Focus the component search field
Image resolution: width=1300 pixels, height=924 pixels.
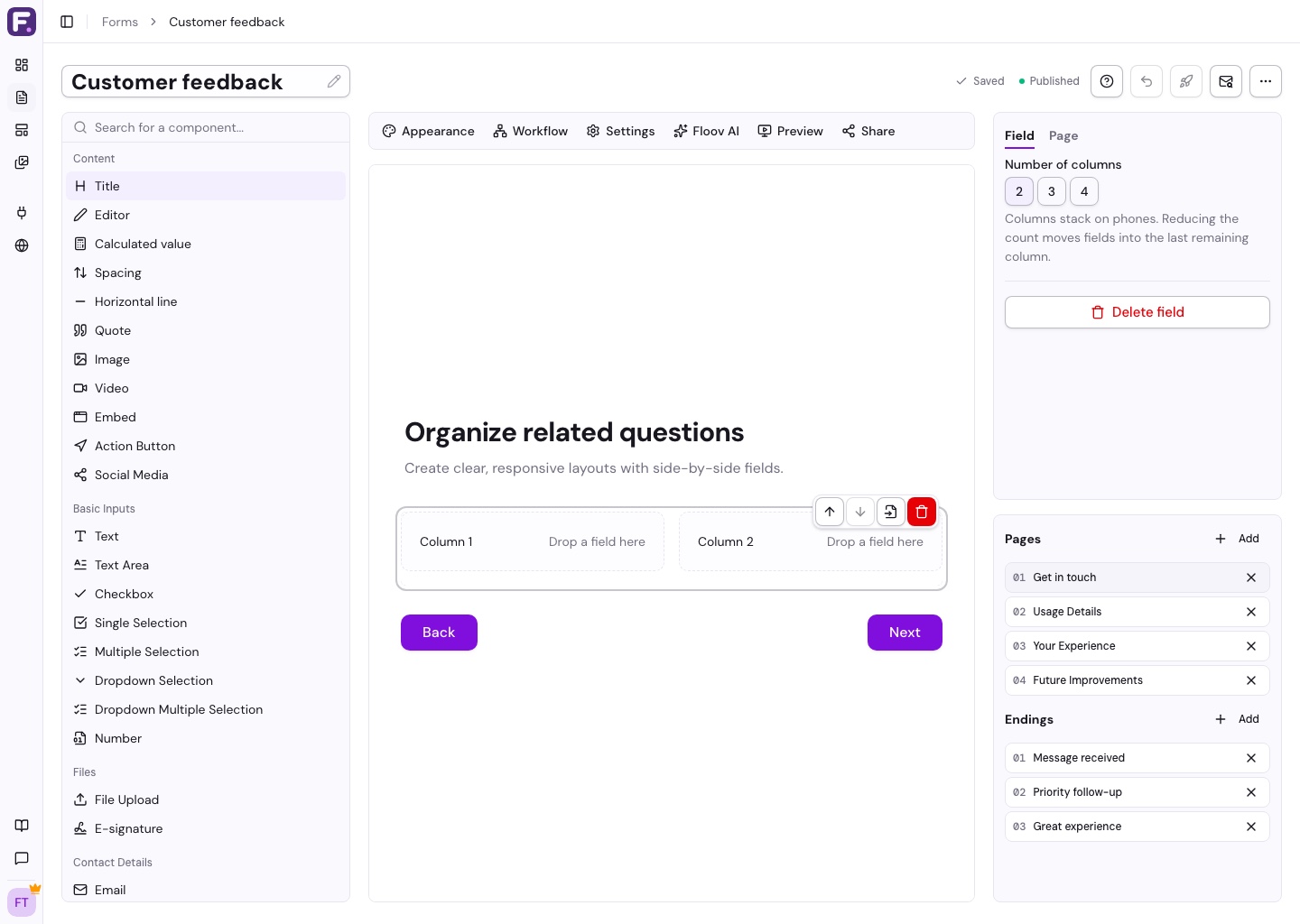click(x=206, y=127)
